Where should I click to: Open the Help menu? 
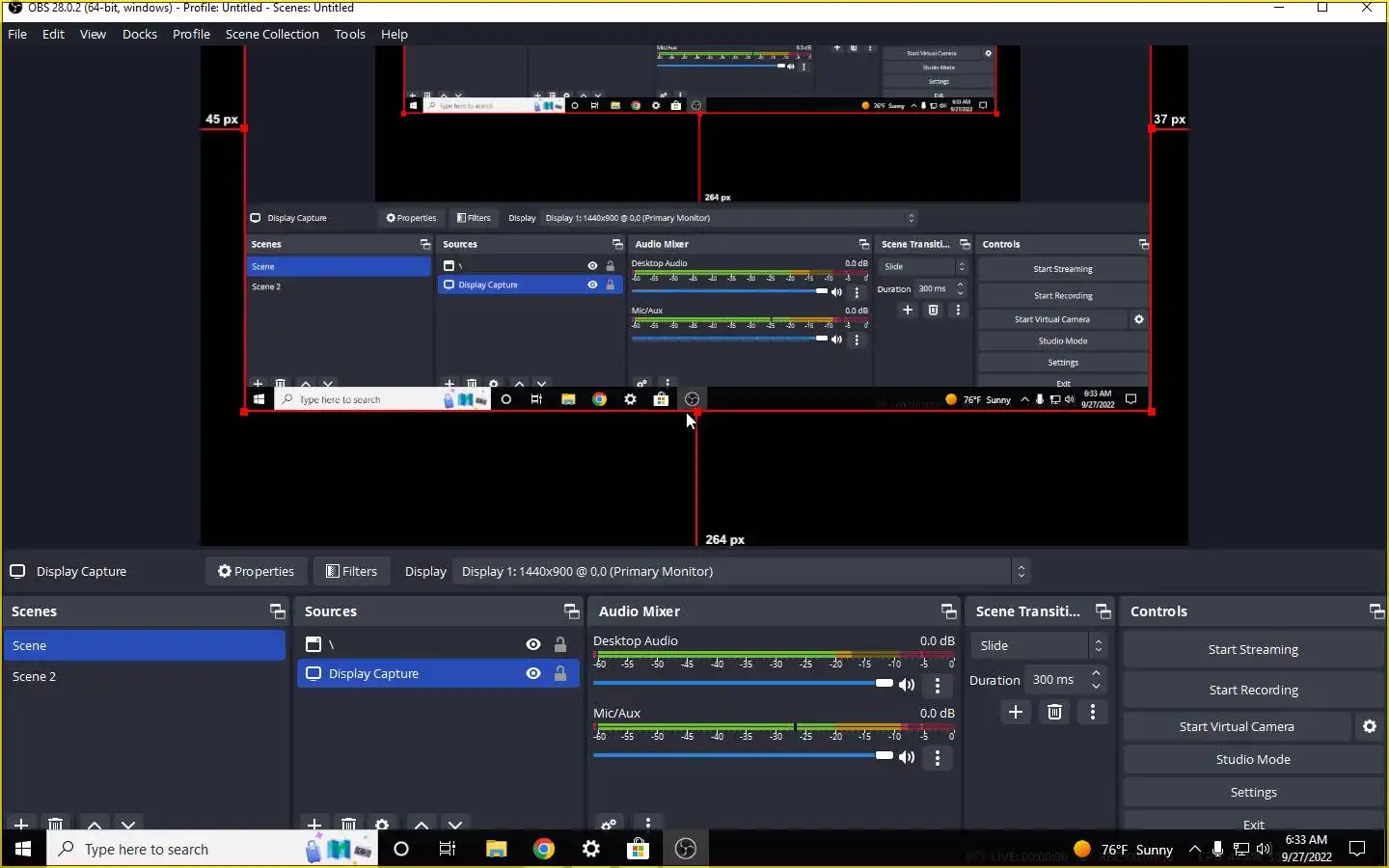pyautogui.click(x=395, y=34)
